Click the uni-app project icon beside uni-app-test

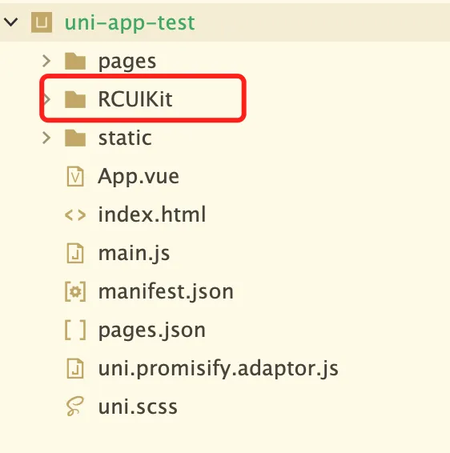click(41, 22)
